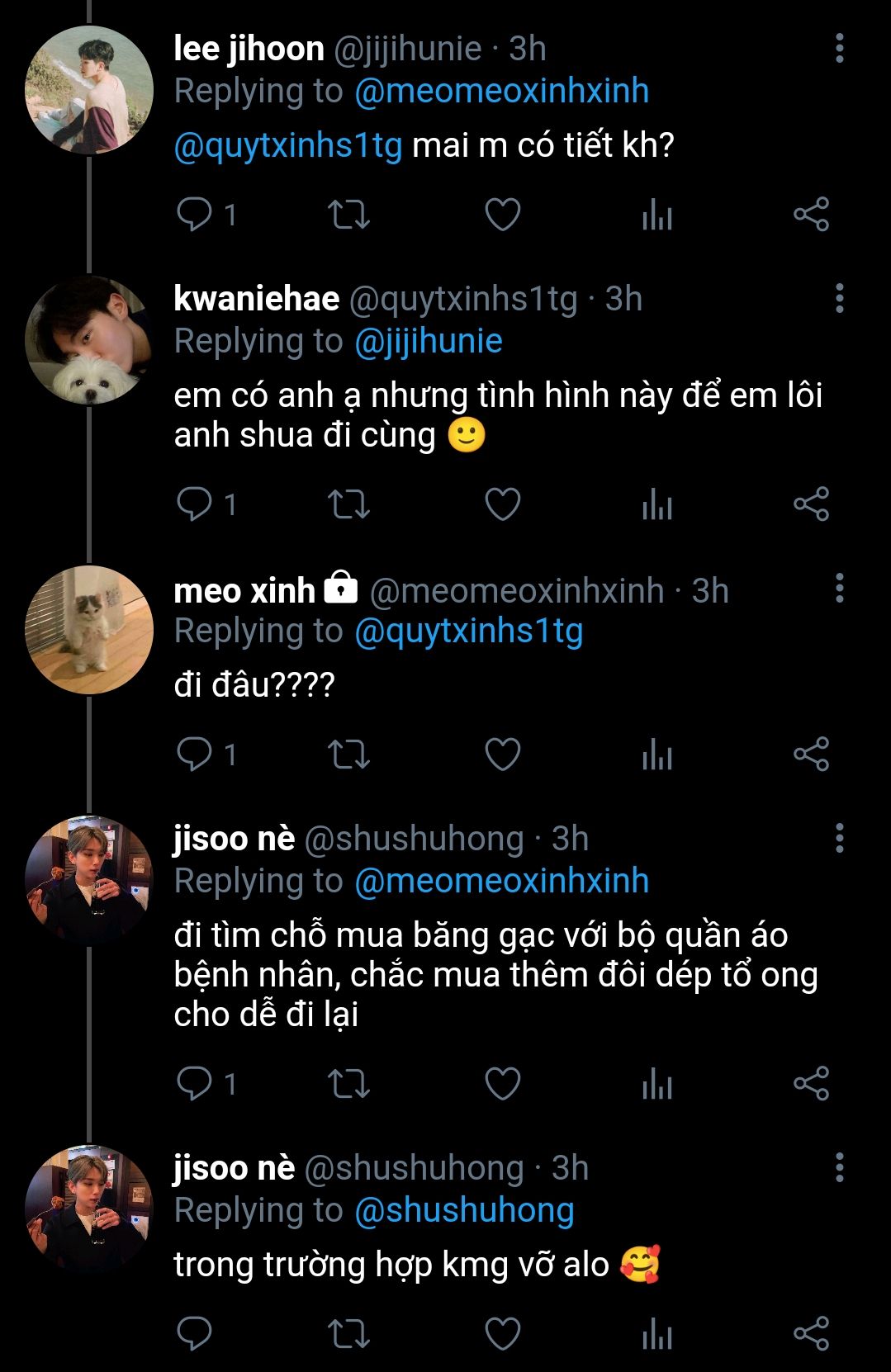The height and width of the screenshot is (1372, 891).
Task: Open more options for lee jihoon's tweet
Action: click(x=839, y=49)
